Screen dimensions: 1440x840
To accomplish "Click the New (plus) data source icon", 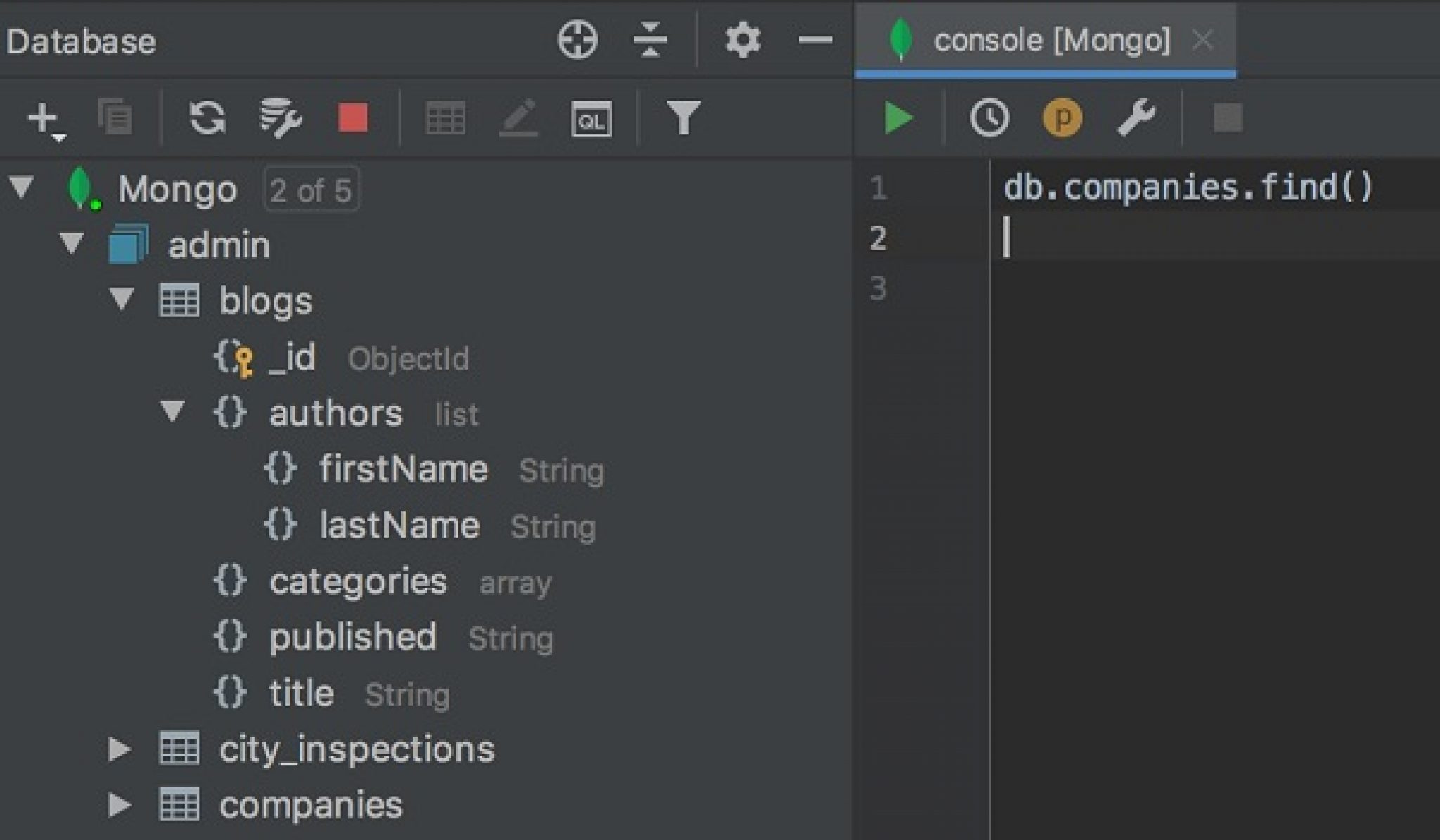I will (42, 118).
